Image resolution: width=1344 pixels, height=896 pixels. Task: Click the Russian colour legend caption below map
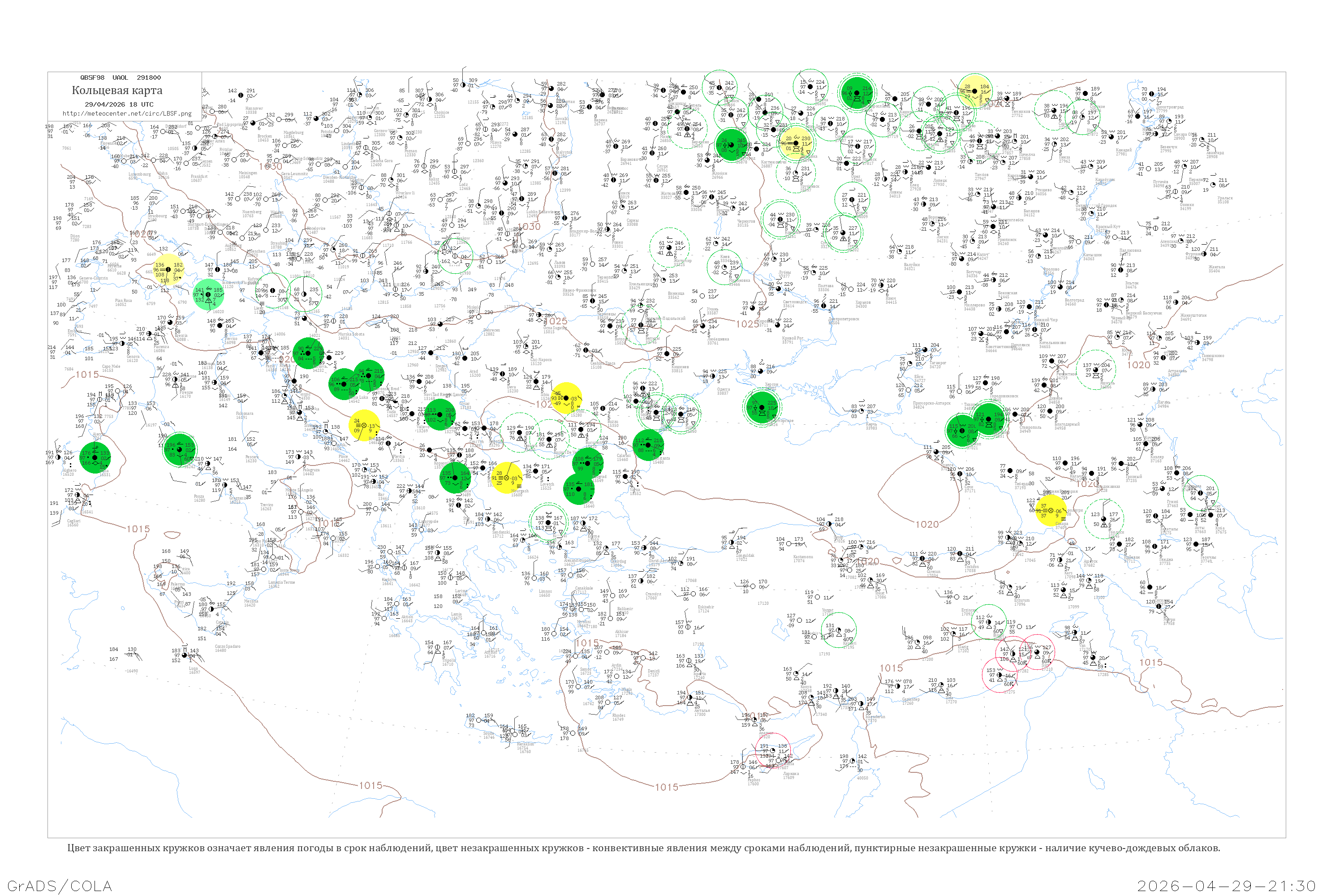644,848
